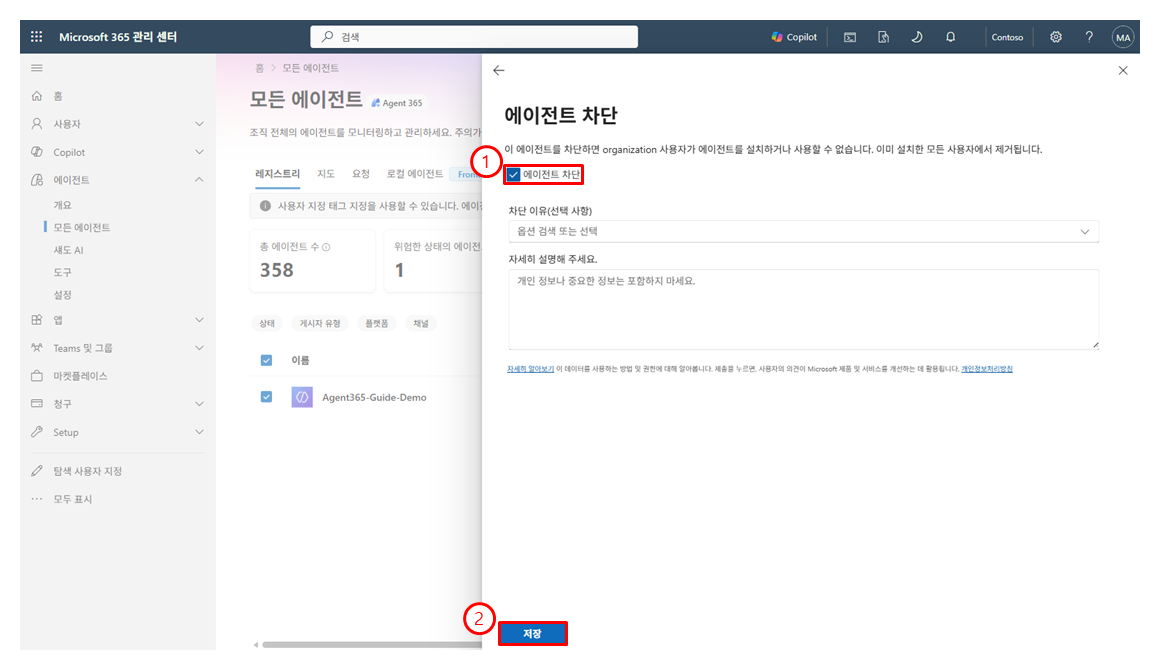Click the help question mark icon
Image resolution: width=1159 pixels, height=668 pixels.
1089,37
